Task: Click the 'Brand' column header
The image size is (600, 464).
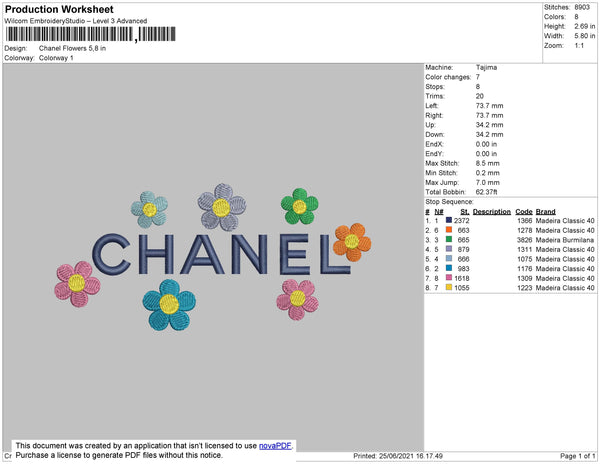Action: click(545, 212)
